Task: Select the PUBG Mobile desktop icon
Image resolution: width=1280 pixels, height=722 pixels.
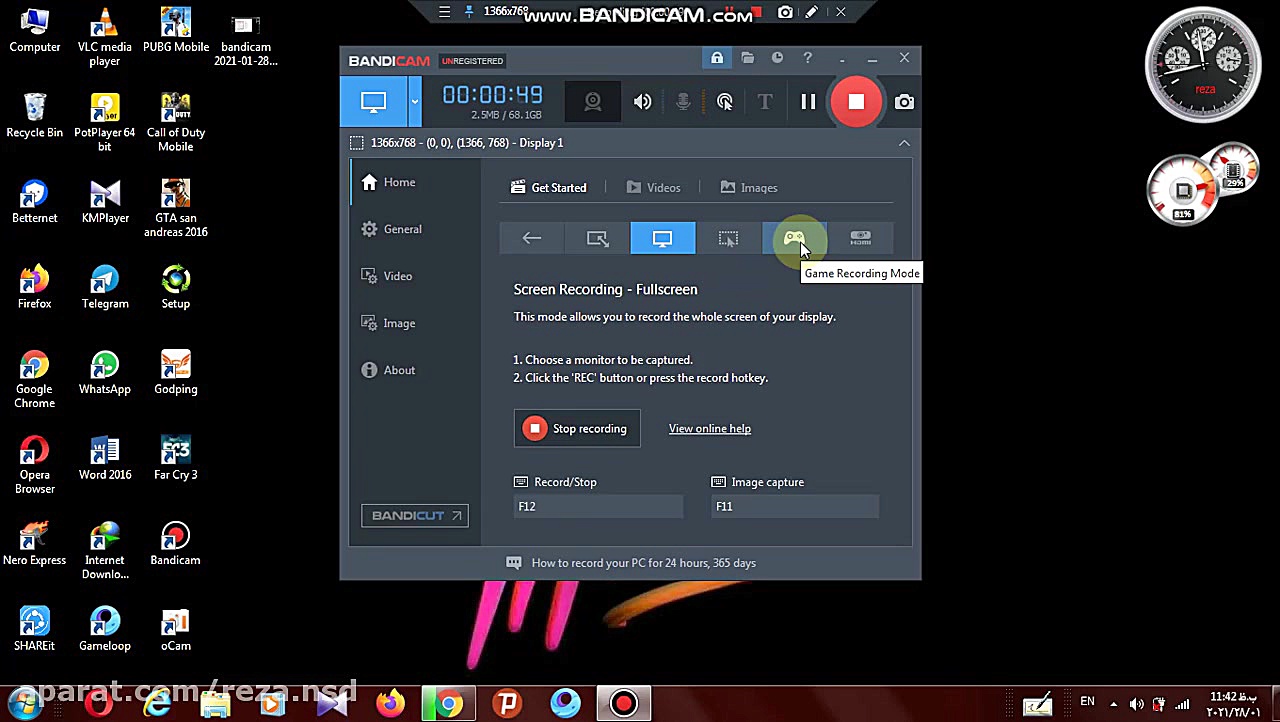Action: [x=176, y=31]
